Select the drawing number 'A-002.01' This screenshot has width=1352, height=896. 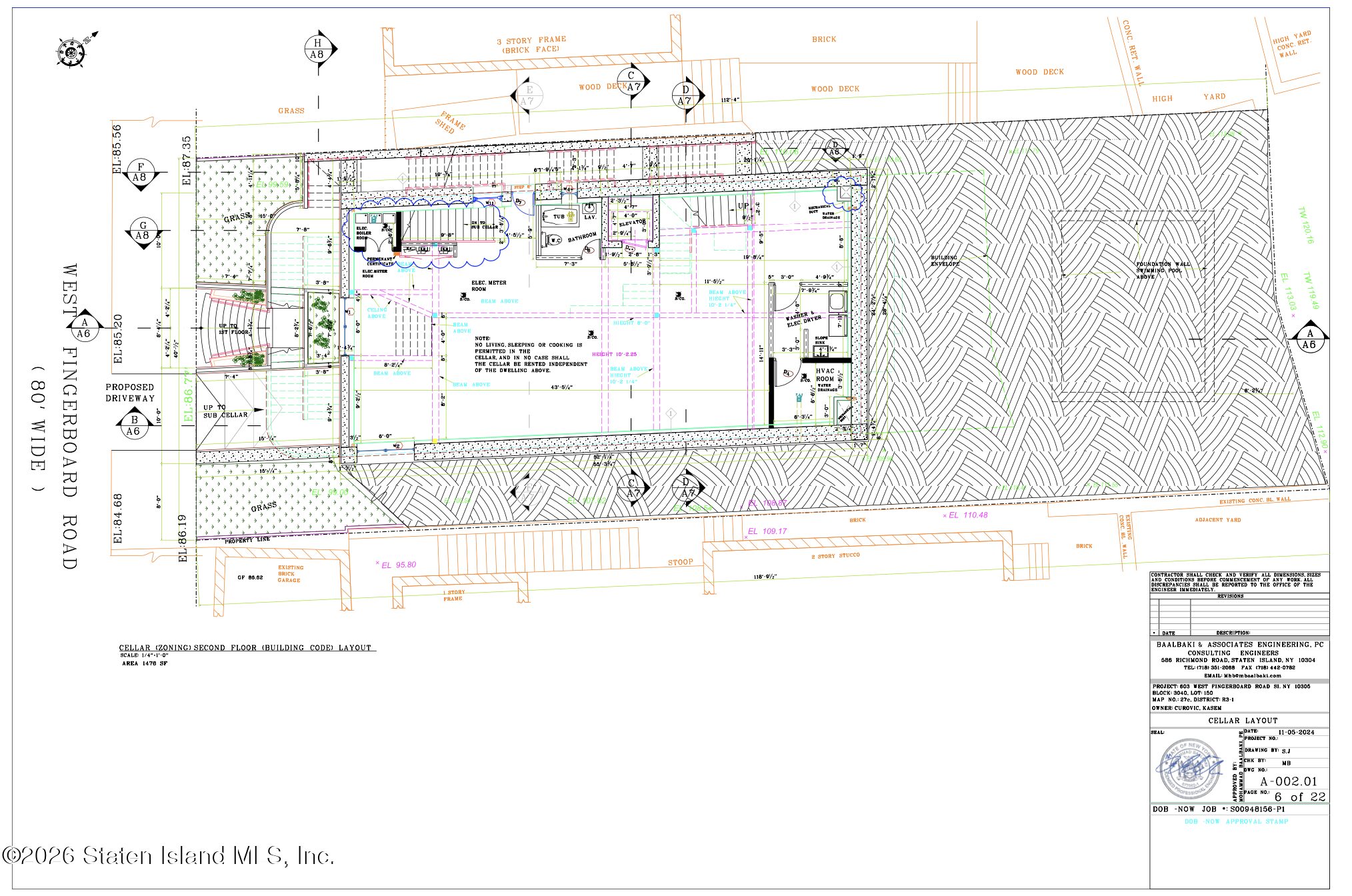1289,781
